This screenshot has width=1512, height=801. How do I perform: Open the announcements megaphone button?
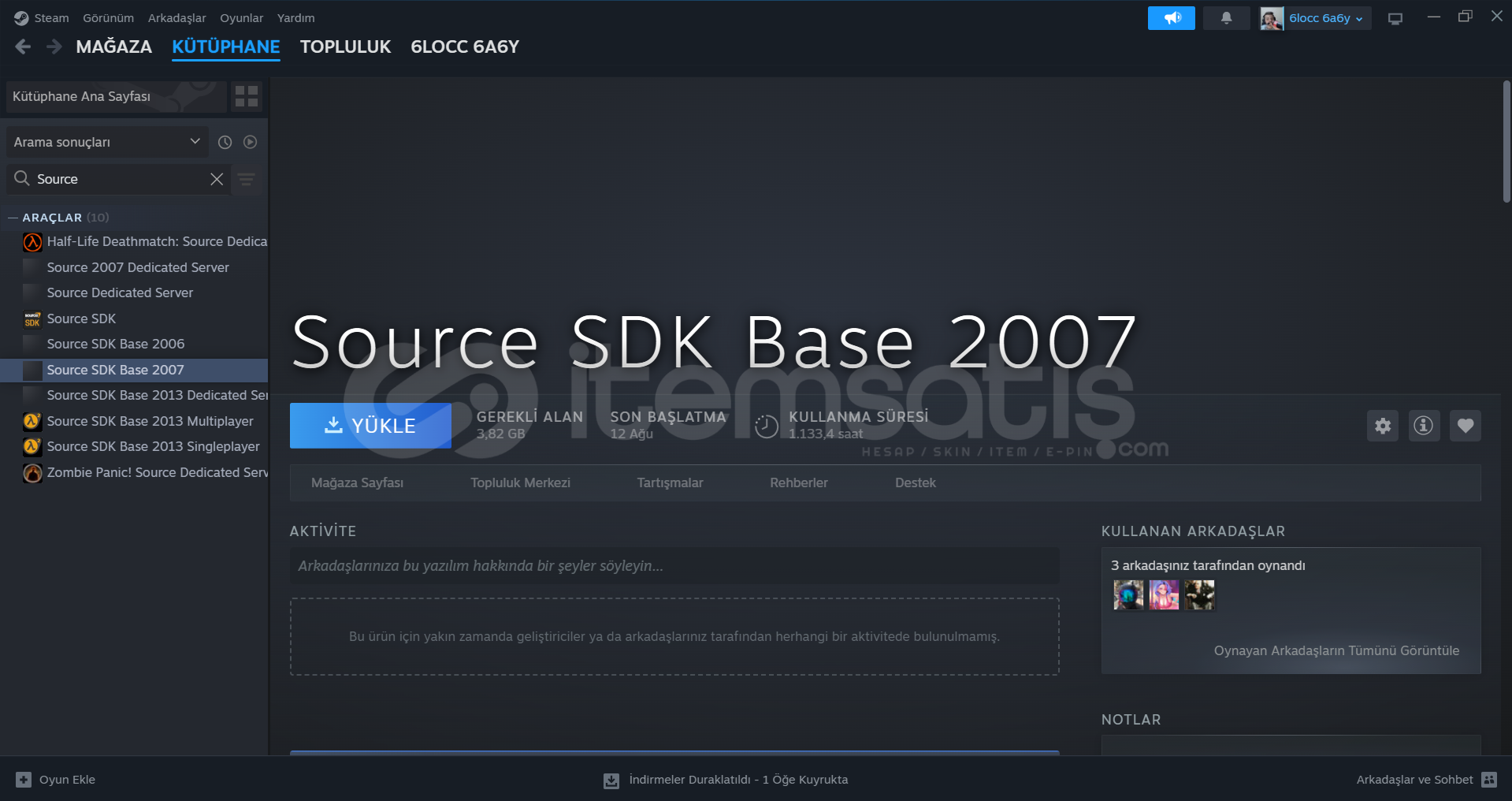1171,18
